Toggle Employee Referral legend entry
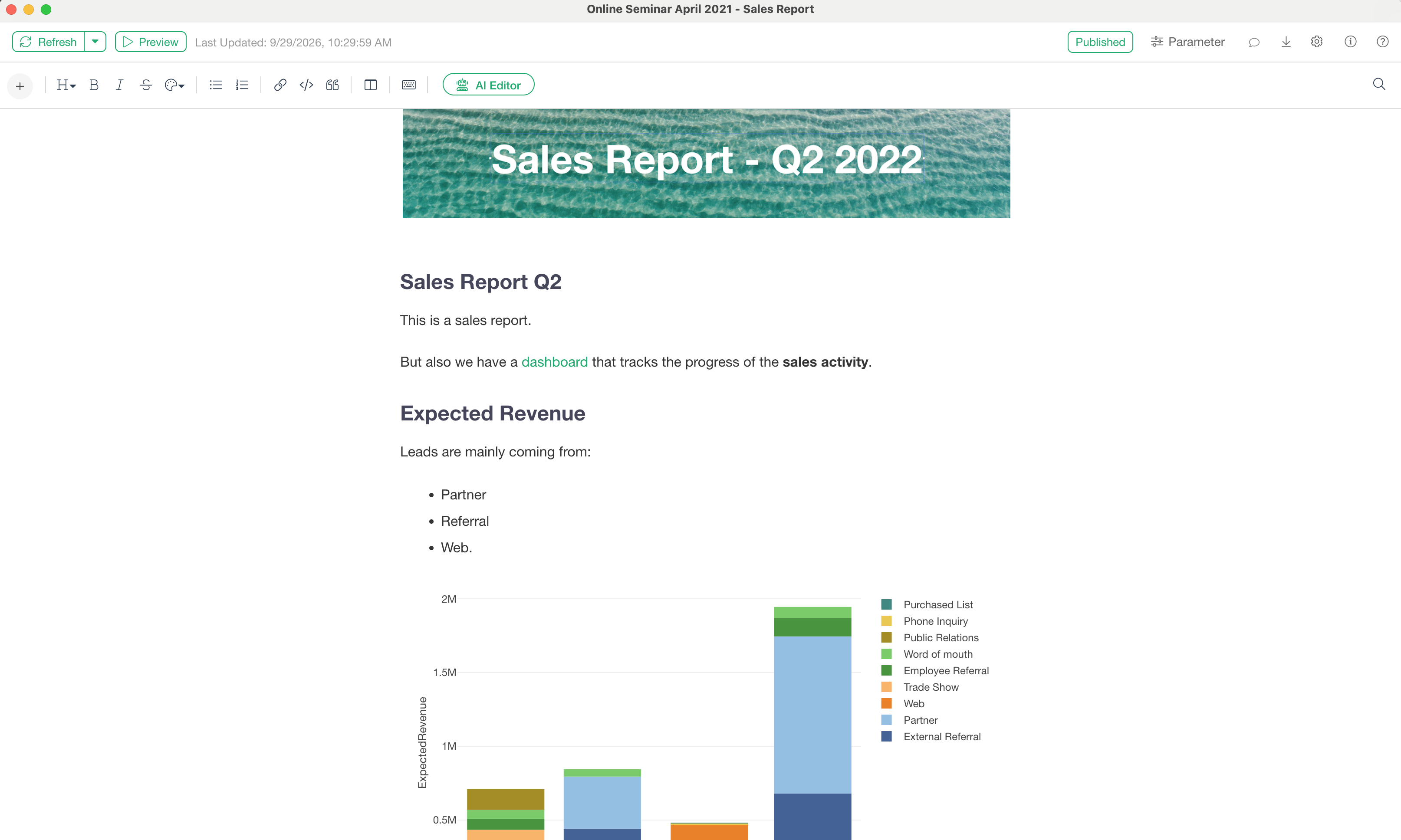The height and width of the screenshot is (840, 1401). (x=935, y=670)
